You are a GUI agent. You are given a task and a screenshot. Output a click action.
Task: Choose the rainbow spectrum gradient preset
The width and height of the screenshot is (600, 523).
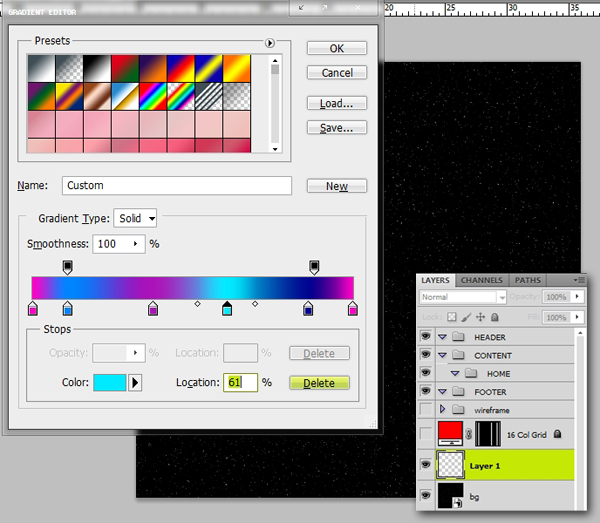(153, 96)
